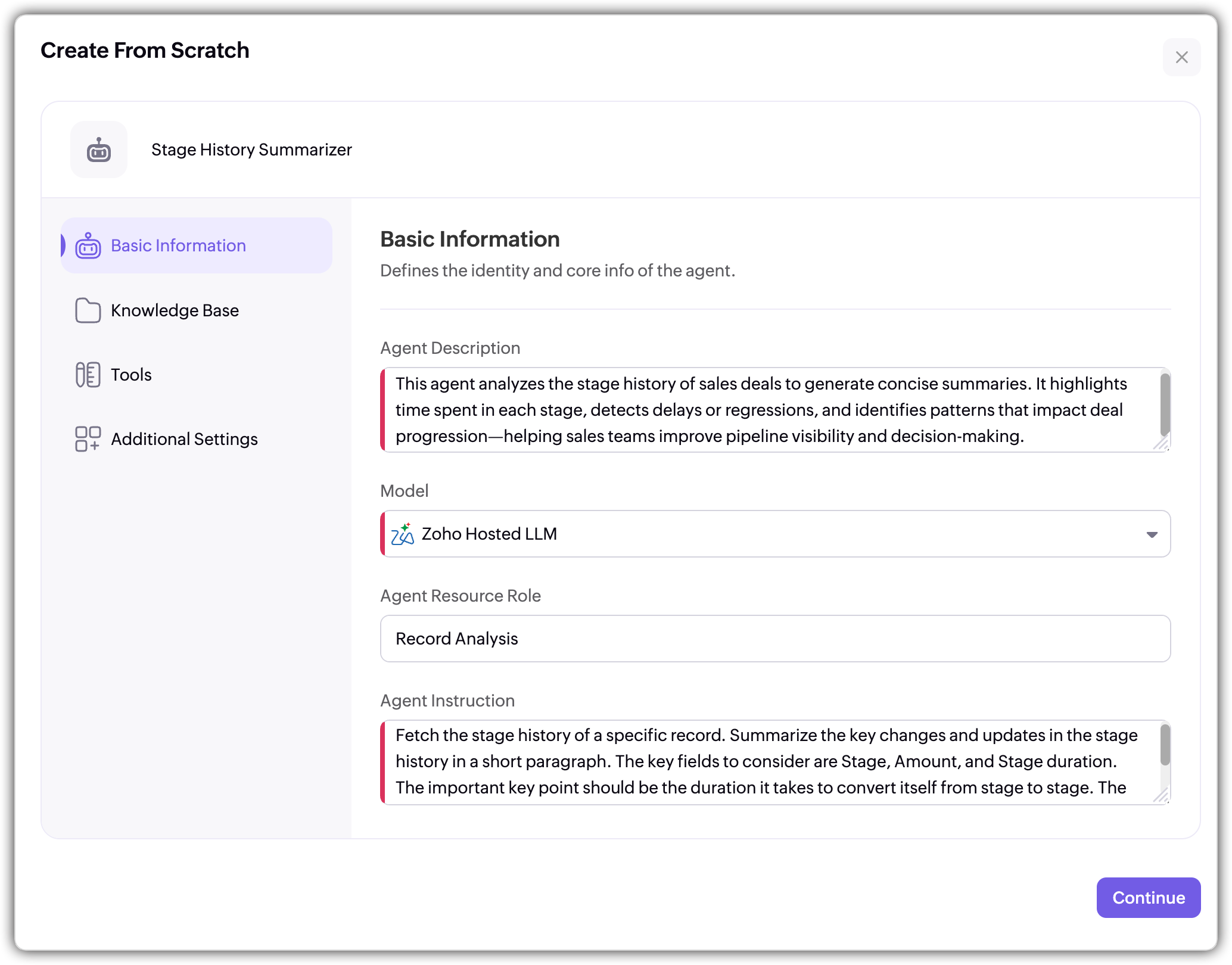
Task: Click the Basic Information robot icon
Action: pos(88,245)
